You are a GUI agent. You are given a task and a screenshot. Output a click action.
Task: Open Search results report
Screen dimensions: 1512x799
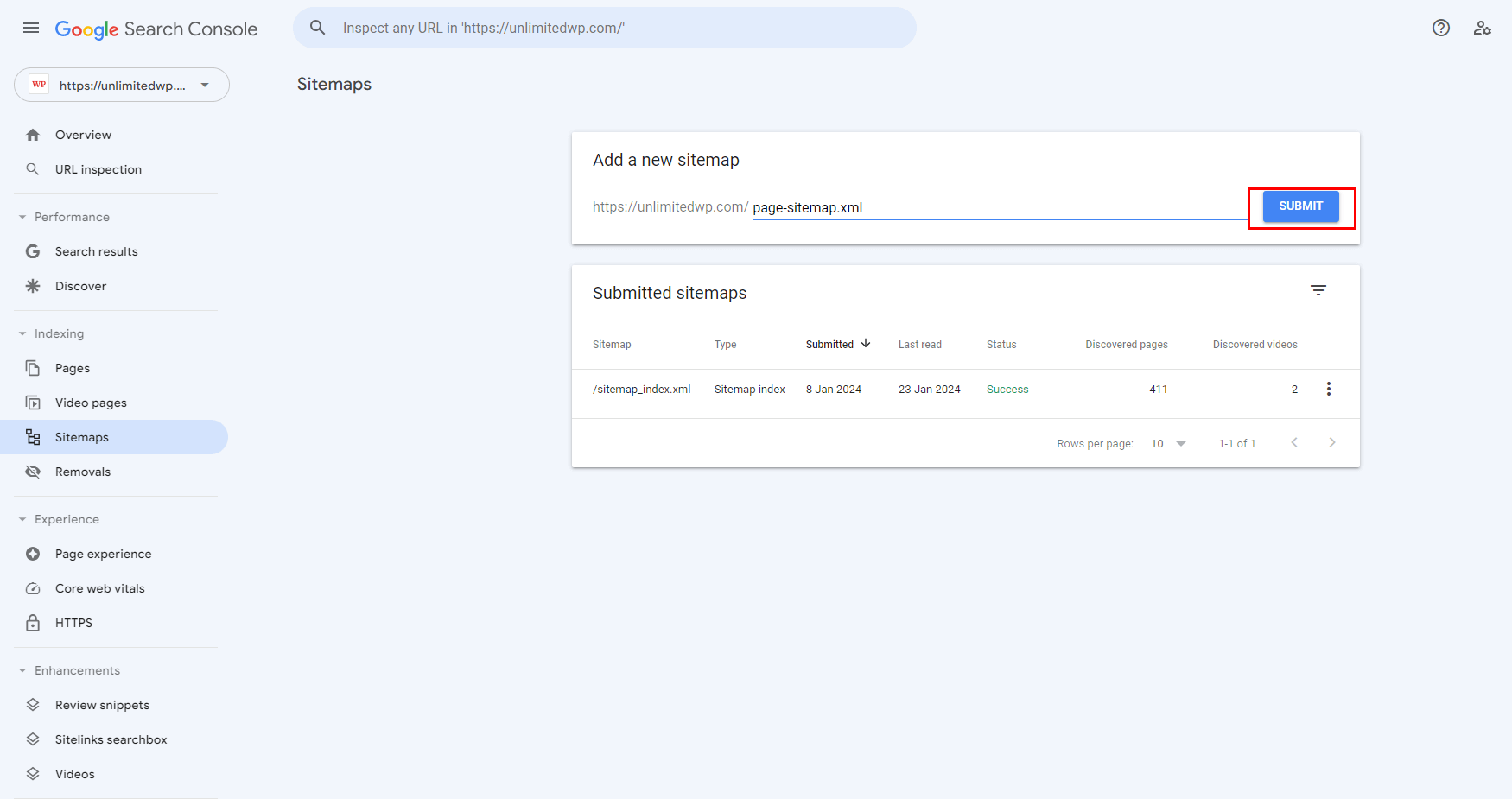tap(114, 251)
